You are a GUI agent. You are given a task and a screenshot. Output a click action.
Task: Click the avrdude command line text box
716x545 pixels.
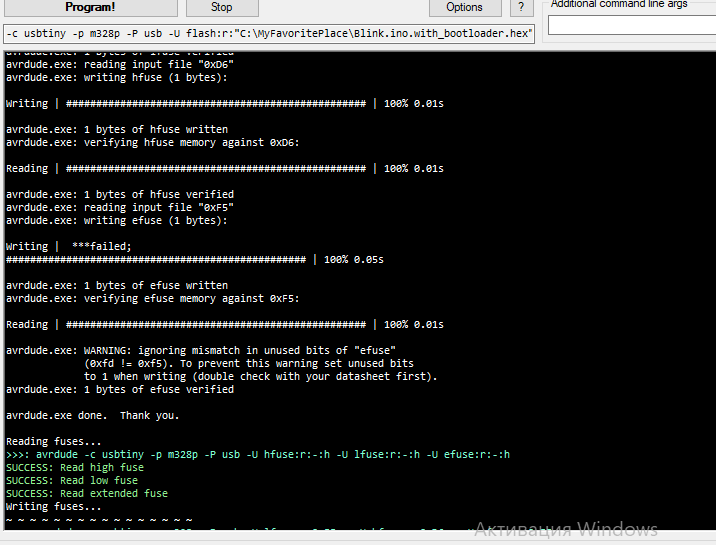pos(270,33)
